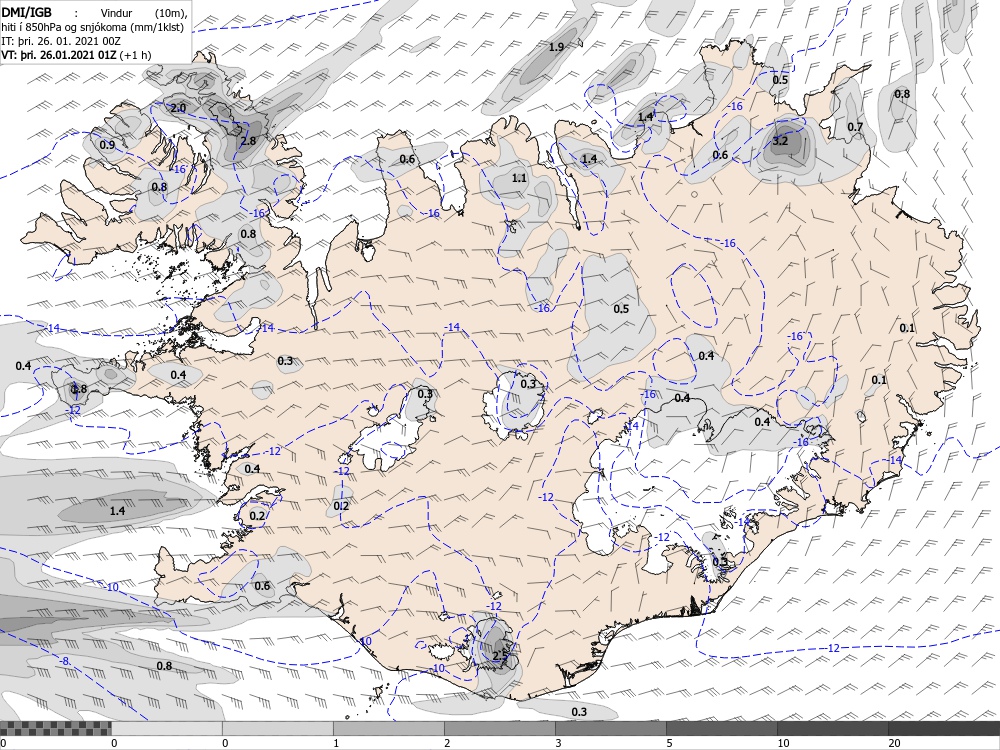The width and height of the screenshot is (1000, 750).
Task: Click the 0.9 snowfall value label
Action: 107,145
